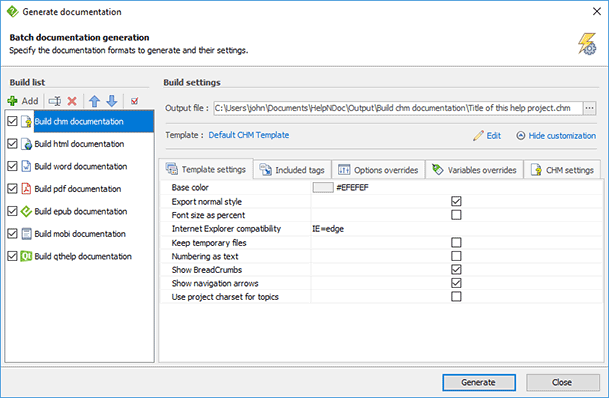Click the pencil Edit template icon
Image resolution: width=609 pixels, height=398 pixels.
[478, 136]
